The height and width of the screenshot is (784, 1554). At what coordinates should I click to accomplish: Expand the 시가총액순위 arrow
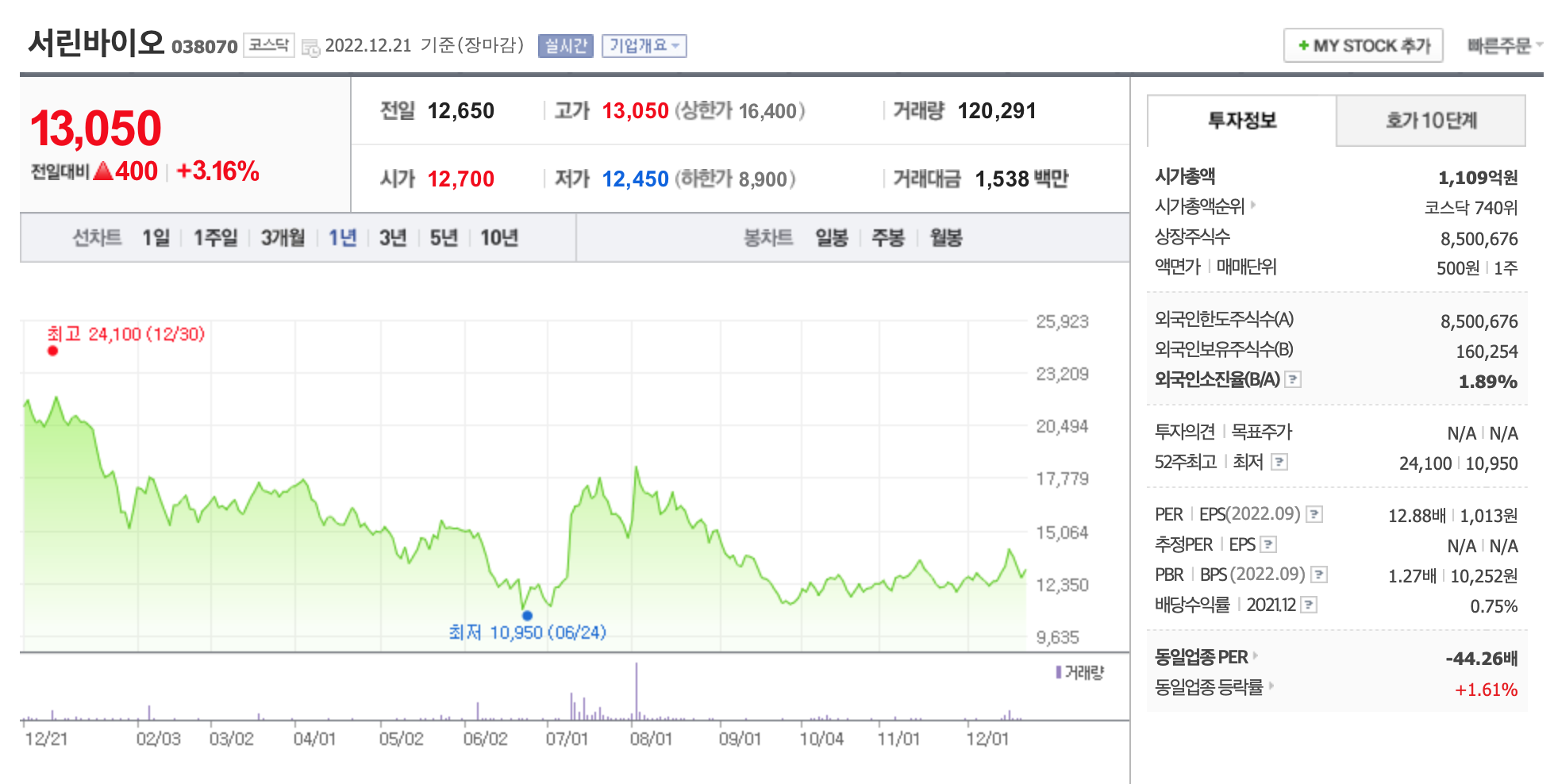[1253, 205]
